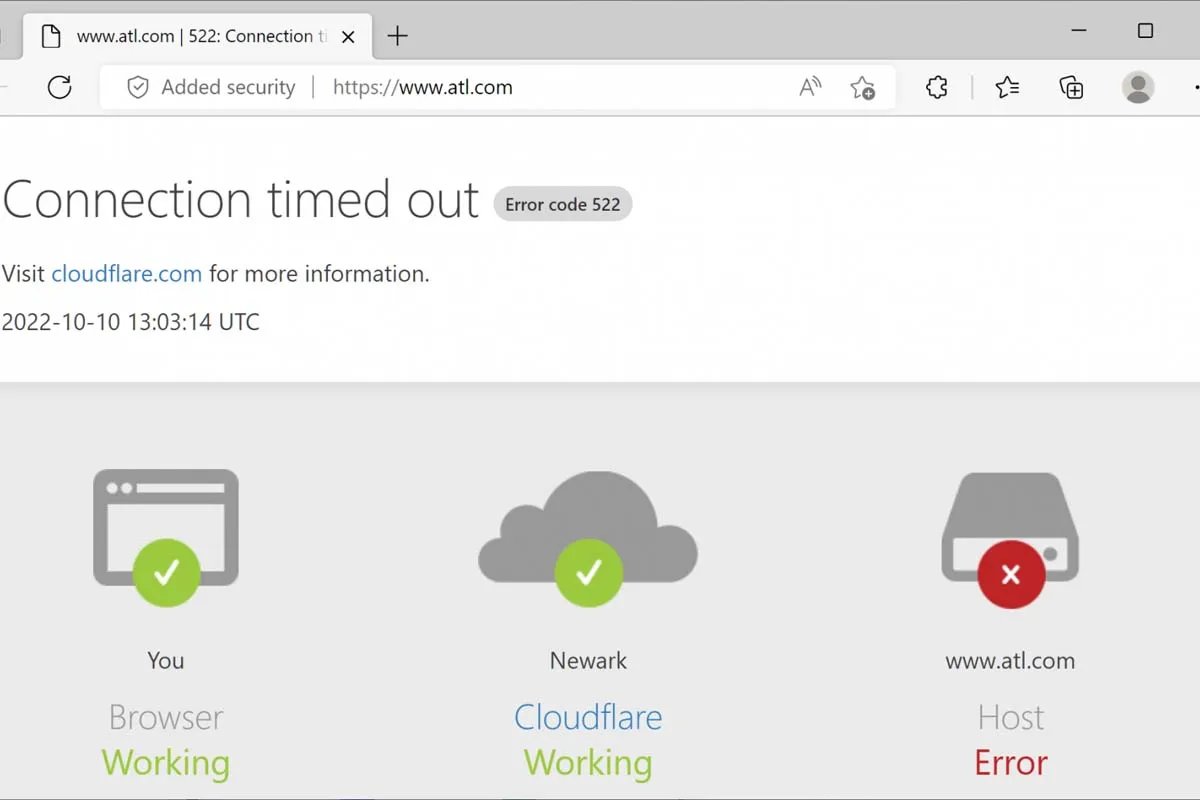The height and width of the screenshot is (800, 1200).
Task: Reload the page with the refresh icon
Action: pos(60,87)
